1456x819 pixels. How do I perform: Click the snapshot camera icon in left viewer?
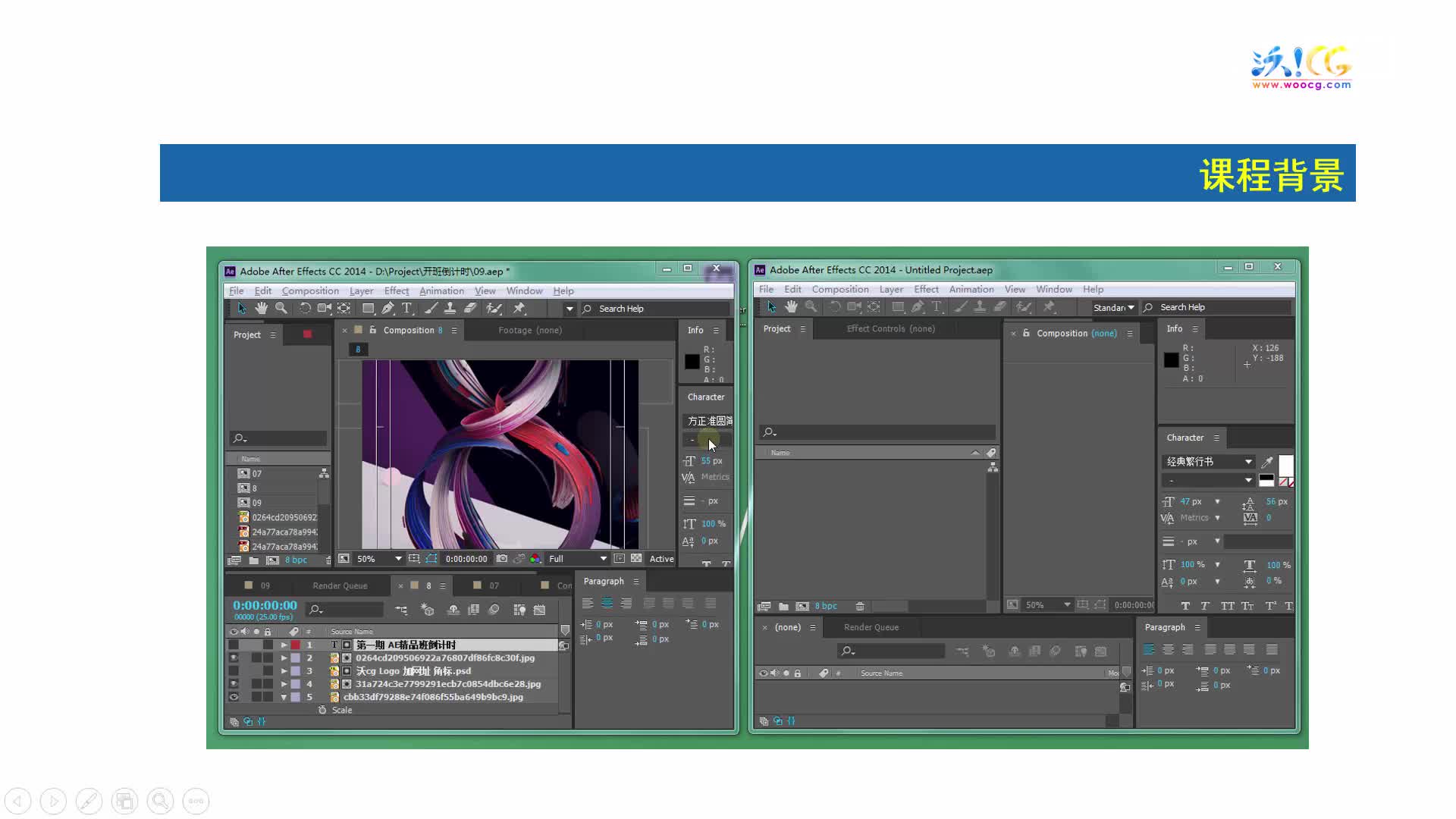501,558
